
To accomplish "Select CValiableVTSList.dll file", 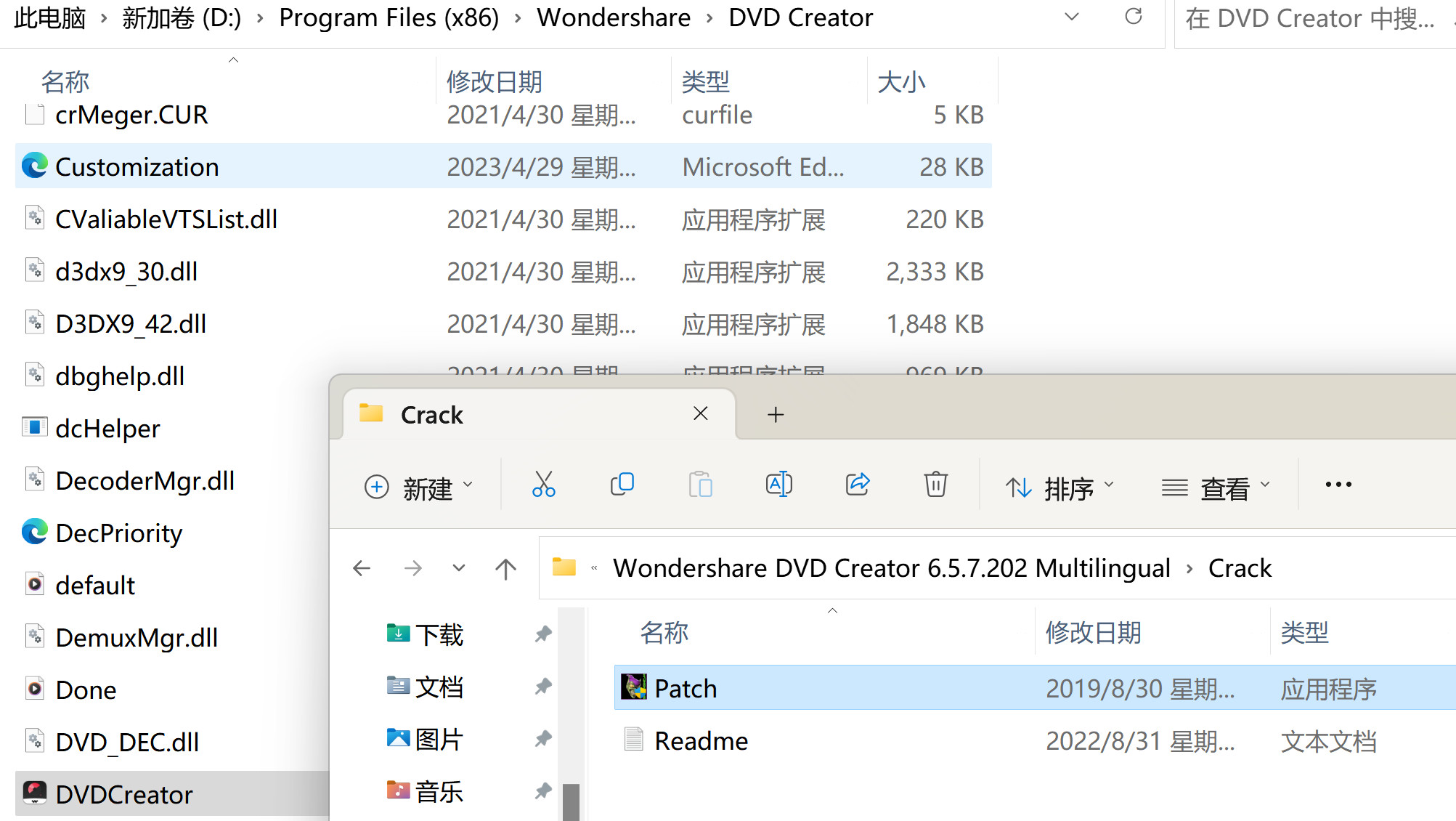I will tap(503, 219).
